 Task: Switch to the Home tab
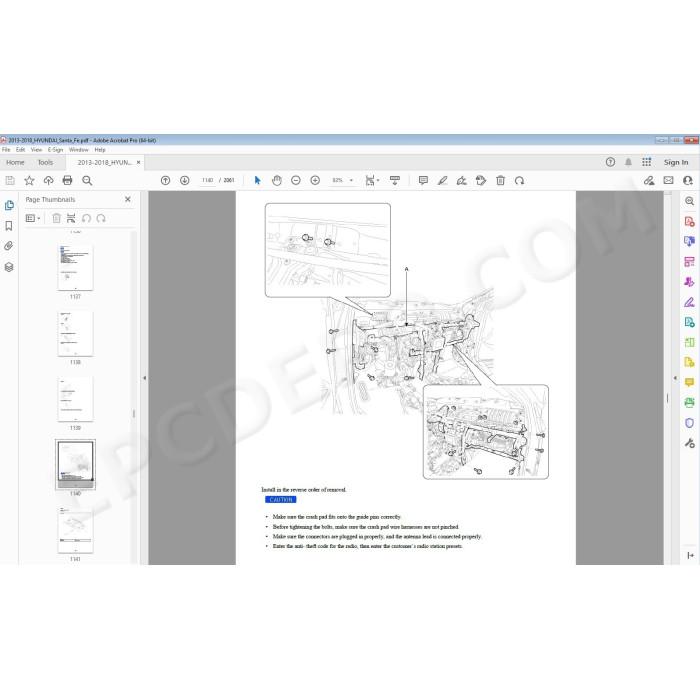click(15, 162)
